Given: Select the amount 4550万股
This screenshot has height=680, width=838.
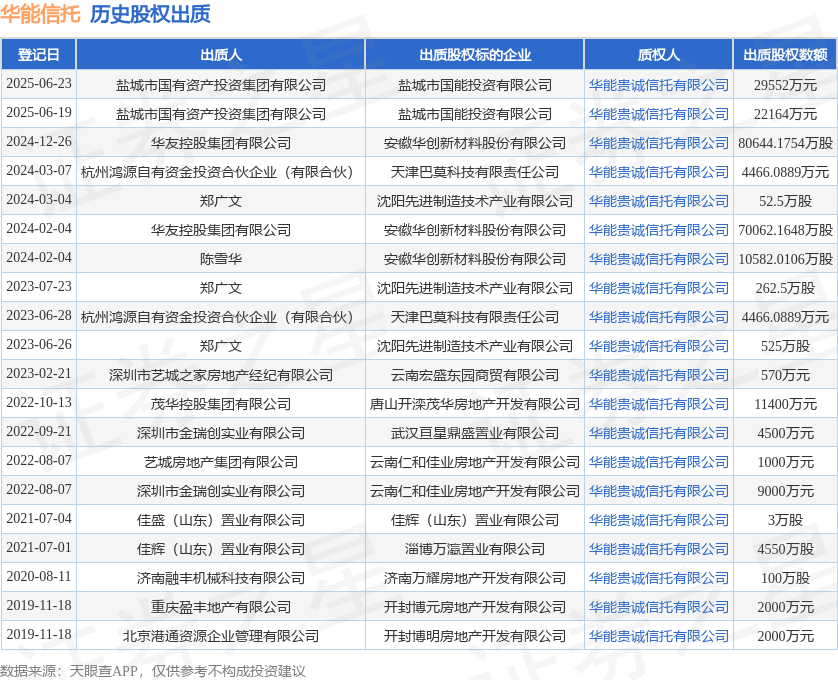Looking at the screenshot, I should (785, 549).
